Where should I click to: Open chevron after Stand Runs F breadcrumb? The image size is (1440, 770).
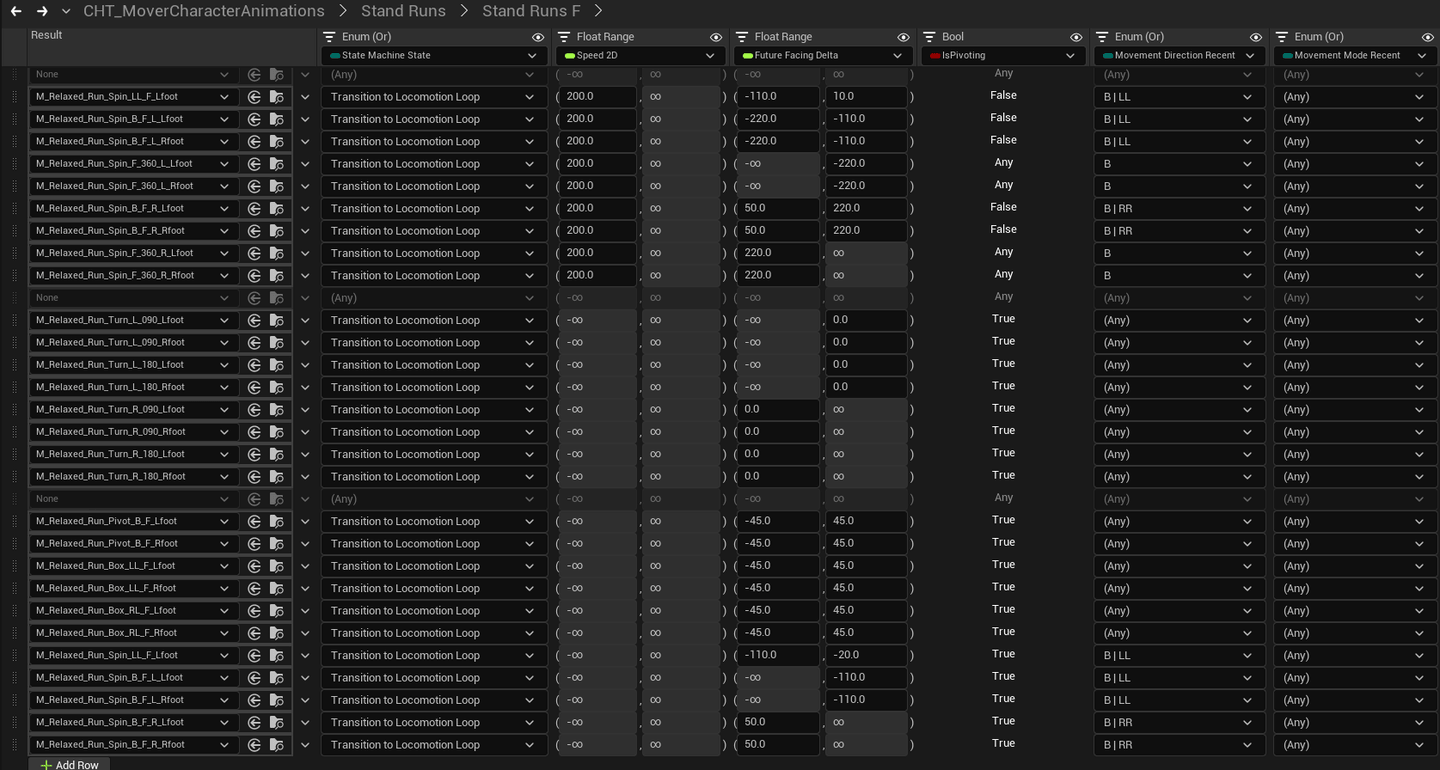[x=598, y=11]
